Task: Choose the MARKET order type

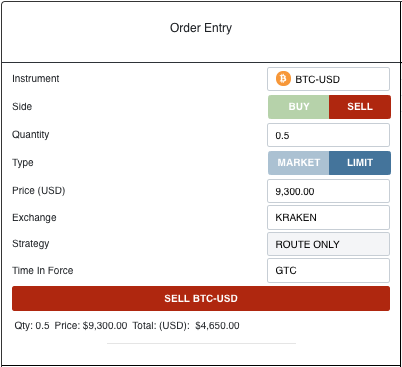Action: [x=299, y=163]
